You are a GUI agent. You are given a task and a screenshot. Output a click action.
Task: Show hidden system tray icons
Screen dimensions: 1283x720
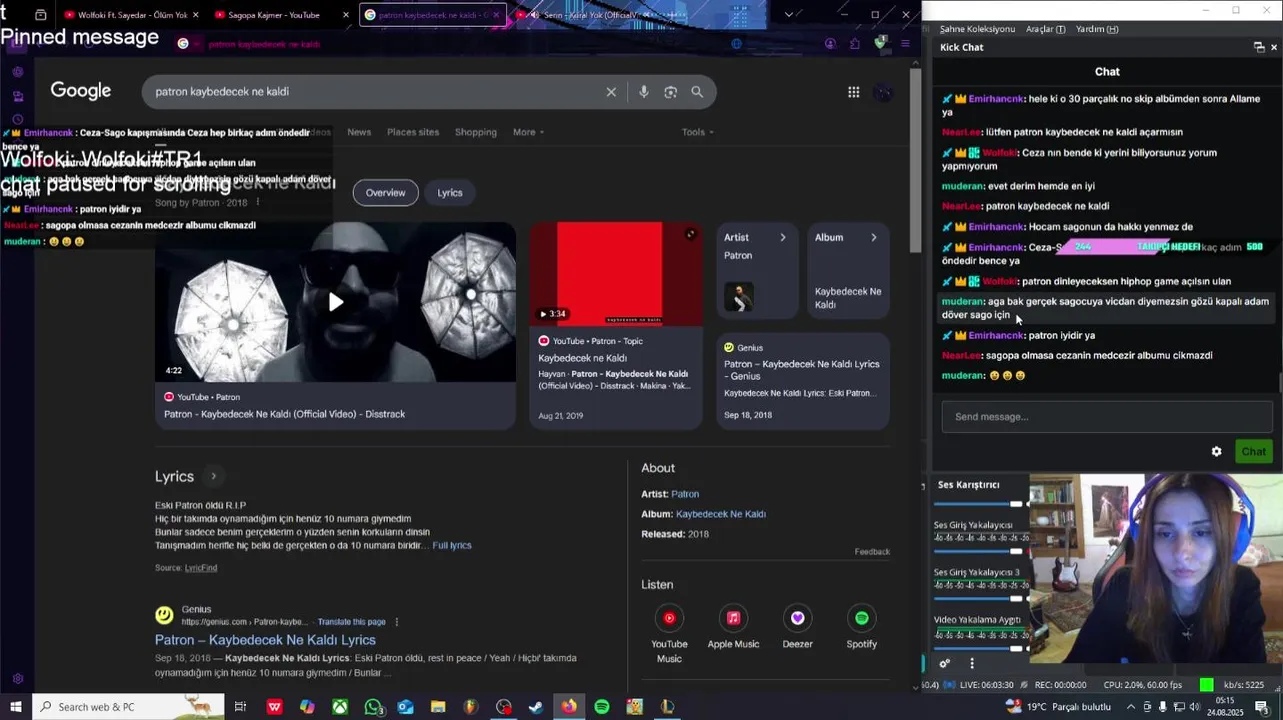click(x=1131, y=707)
